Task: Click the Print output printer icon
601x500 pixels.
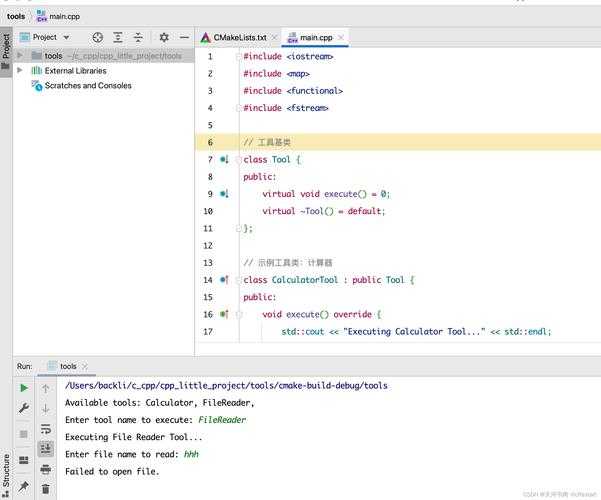Action: 46,469
